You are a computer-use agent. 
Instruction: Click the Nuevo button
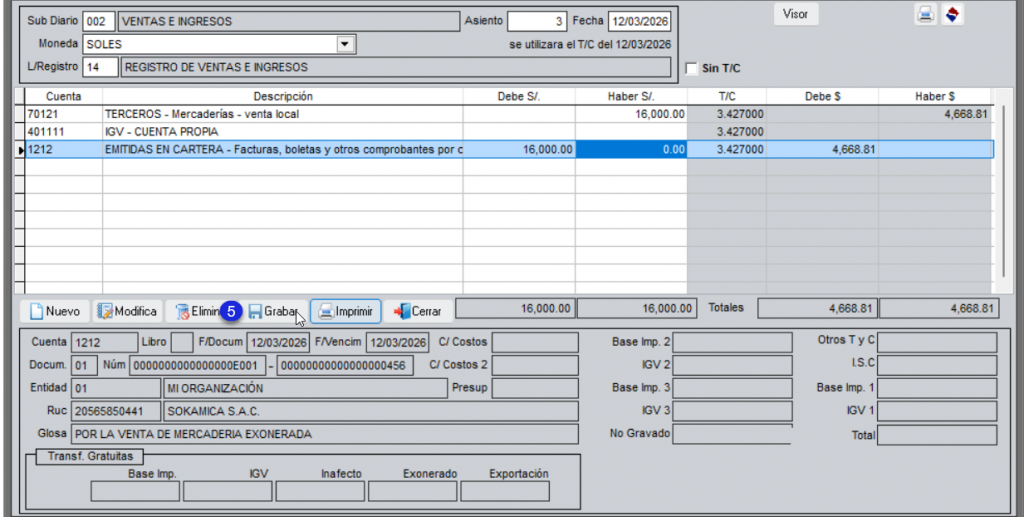[55, 311]
